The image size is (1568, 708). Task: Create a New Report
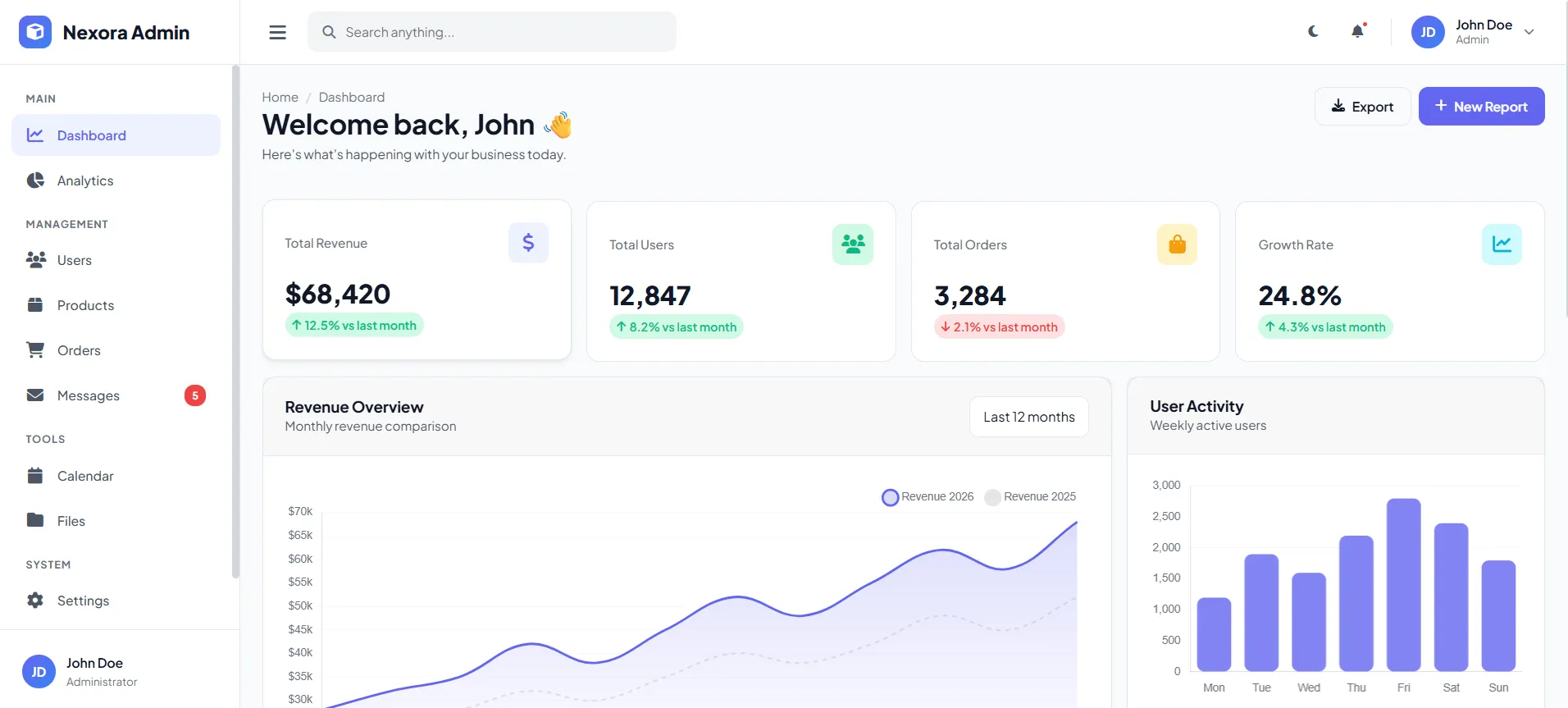(x=1481, y=107)
